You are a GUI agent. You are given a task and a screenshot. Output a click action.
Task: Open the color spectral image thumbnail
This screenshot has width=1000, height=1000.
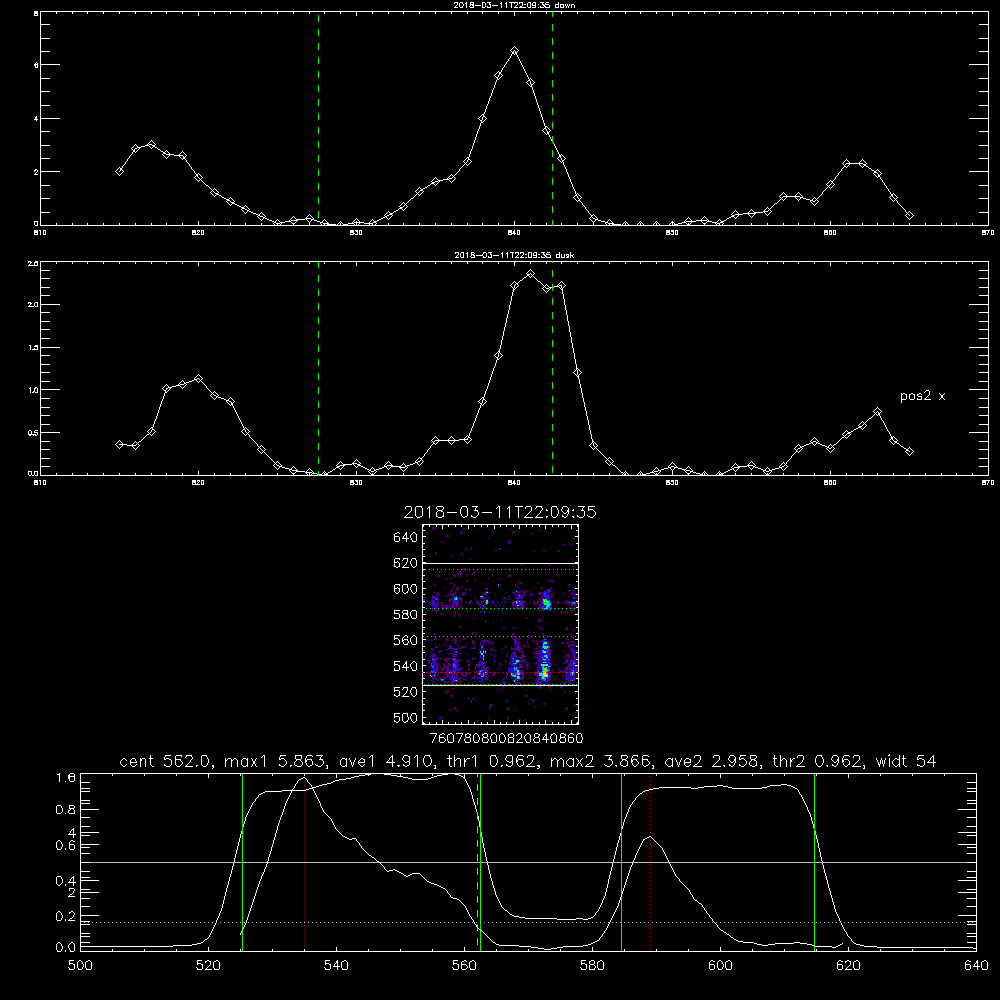pos(501,624)
